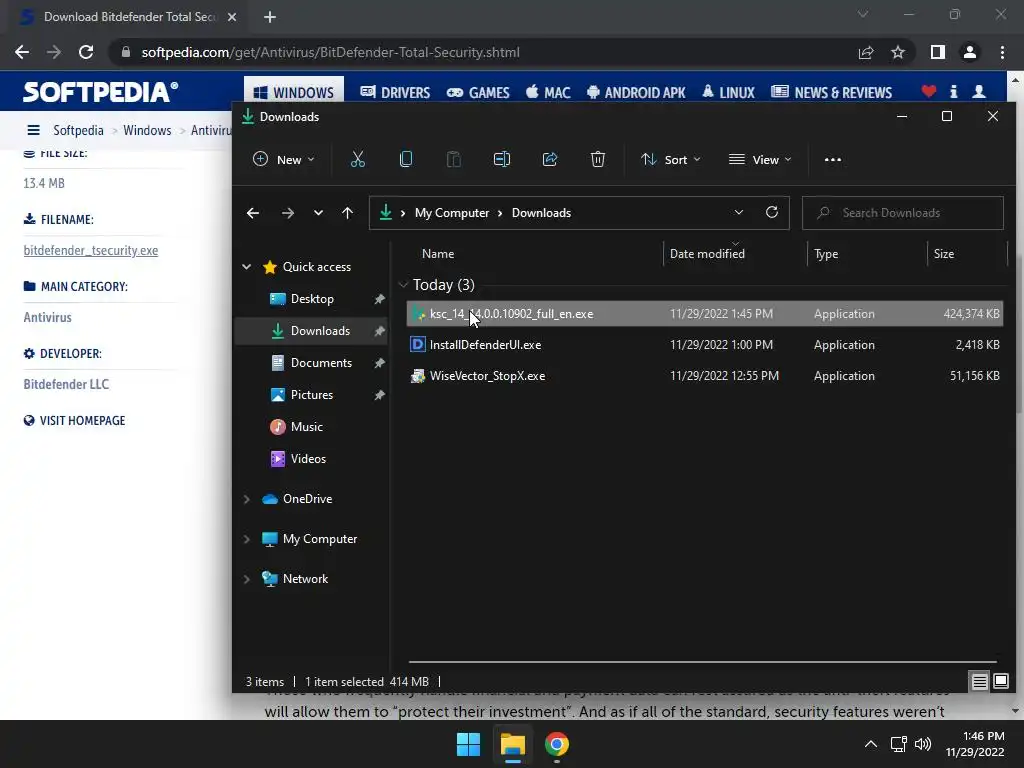
Task: Click the bitdefender_tsecurity.exe link
Action: [x=91, y=250]
